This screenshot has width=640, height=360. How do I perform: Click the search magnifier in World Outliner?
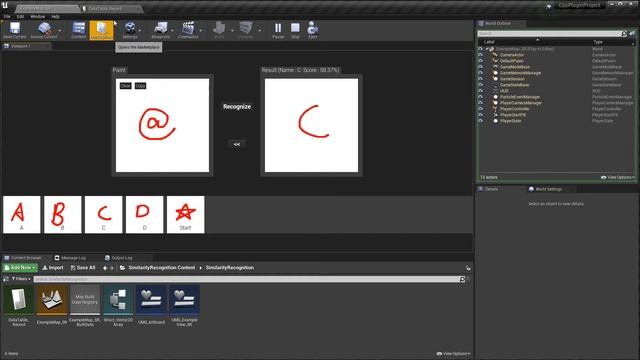(623, 33)
